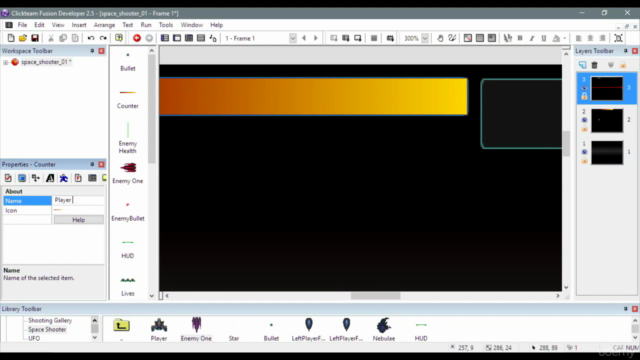Toggle bold text formatting
Image resolution: width=640 pixels, height=360 pixels.
(520, 38)
